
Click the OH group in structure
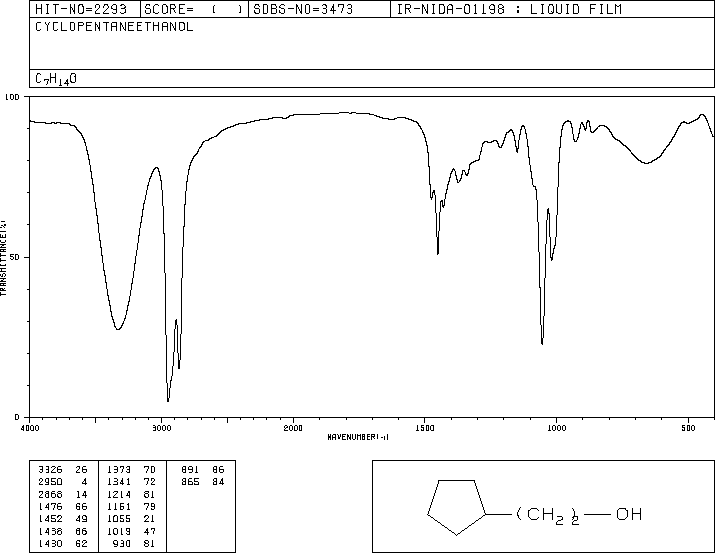tap(629, 514)
